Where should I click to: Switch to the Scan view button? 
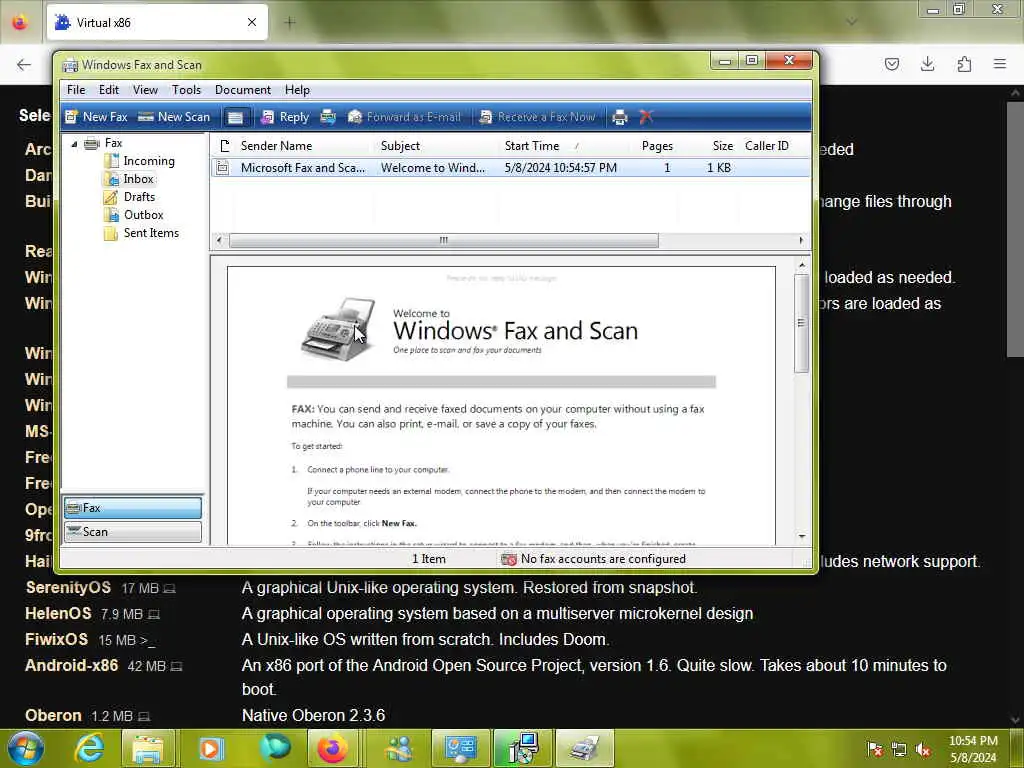133,532
